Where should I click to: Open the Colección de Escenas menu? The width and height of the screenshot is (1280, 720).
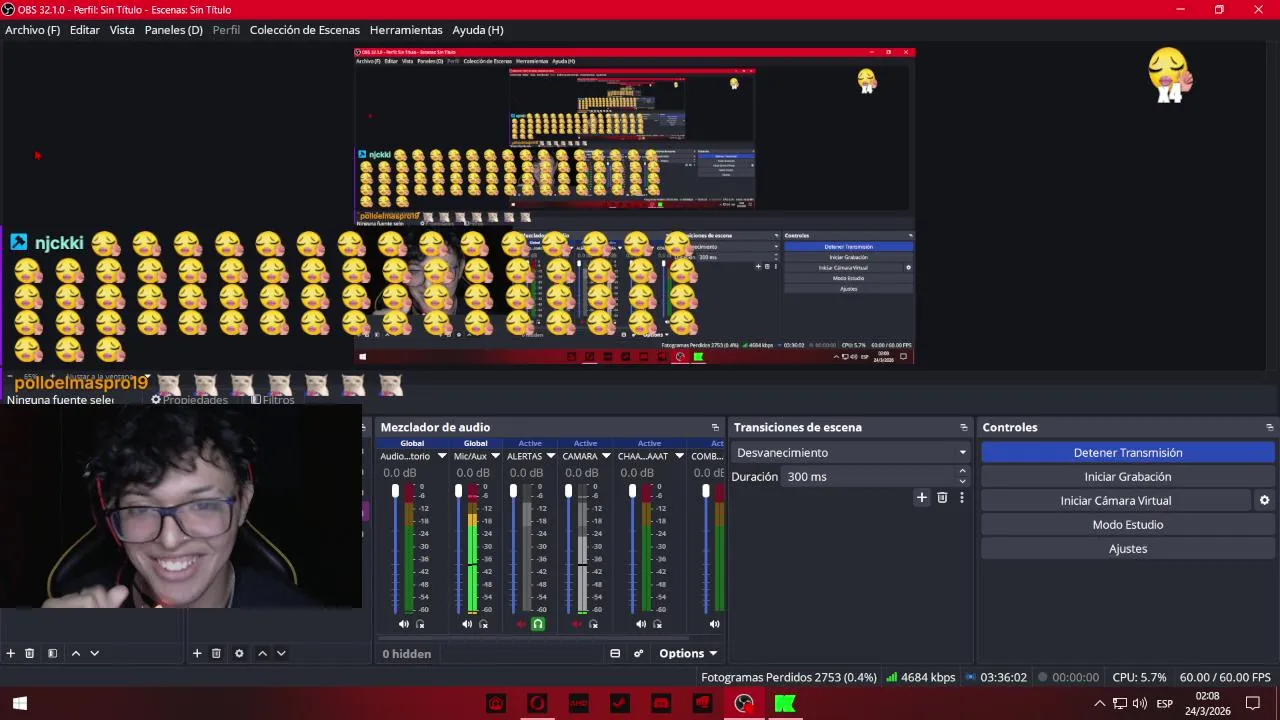tap(305, 30)
